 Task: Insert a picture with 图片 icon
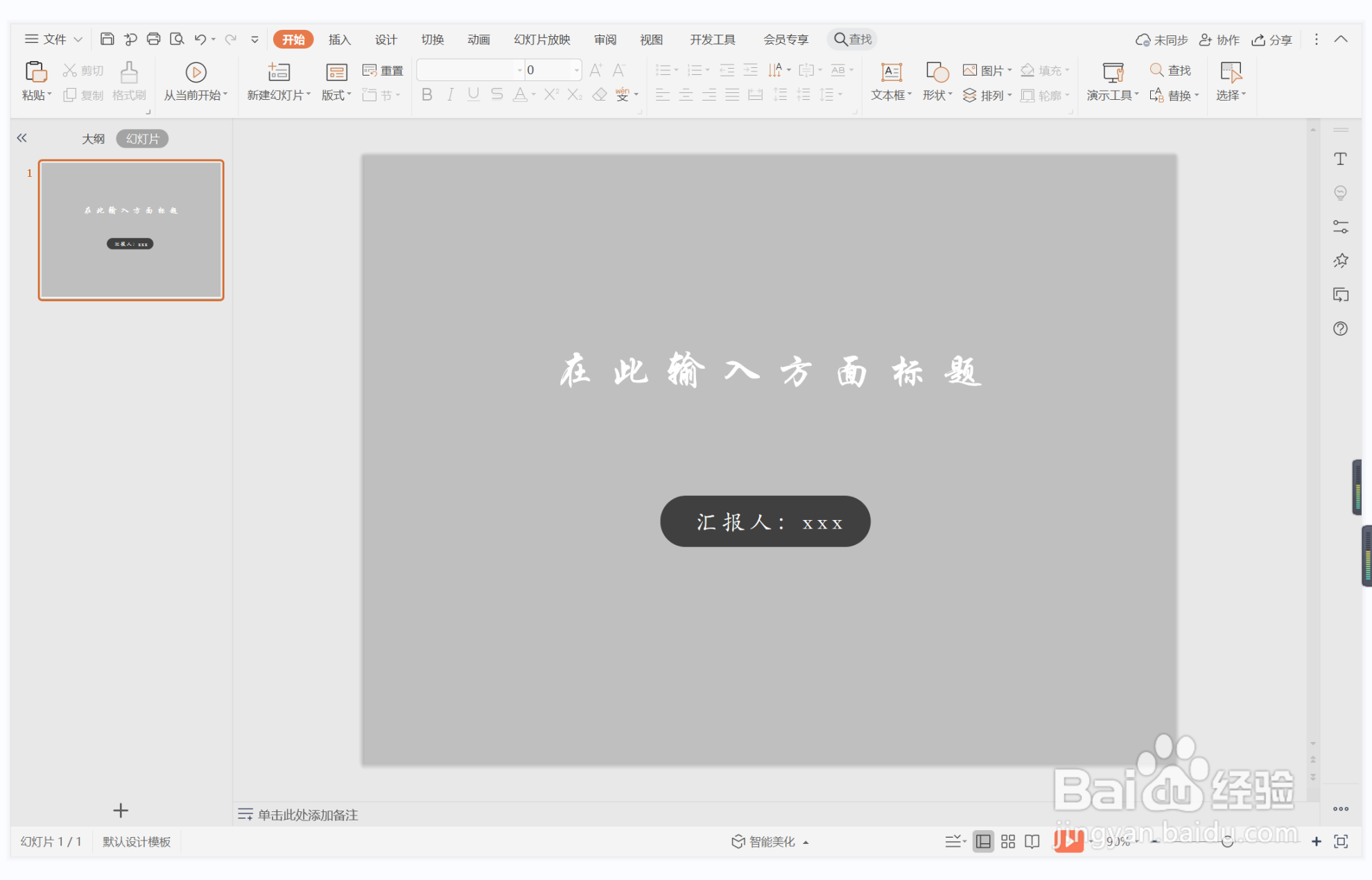point(985,69)
